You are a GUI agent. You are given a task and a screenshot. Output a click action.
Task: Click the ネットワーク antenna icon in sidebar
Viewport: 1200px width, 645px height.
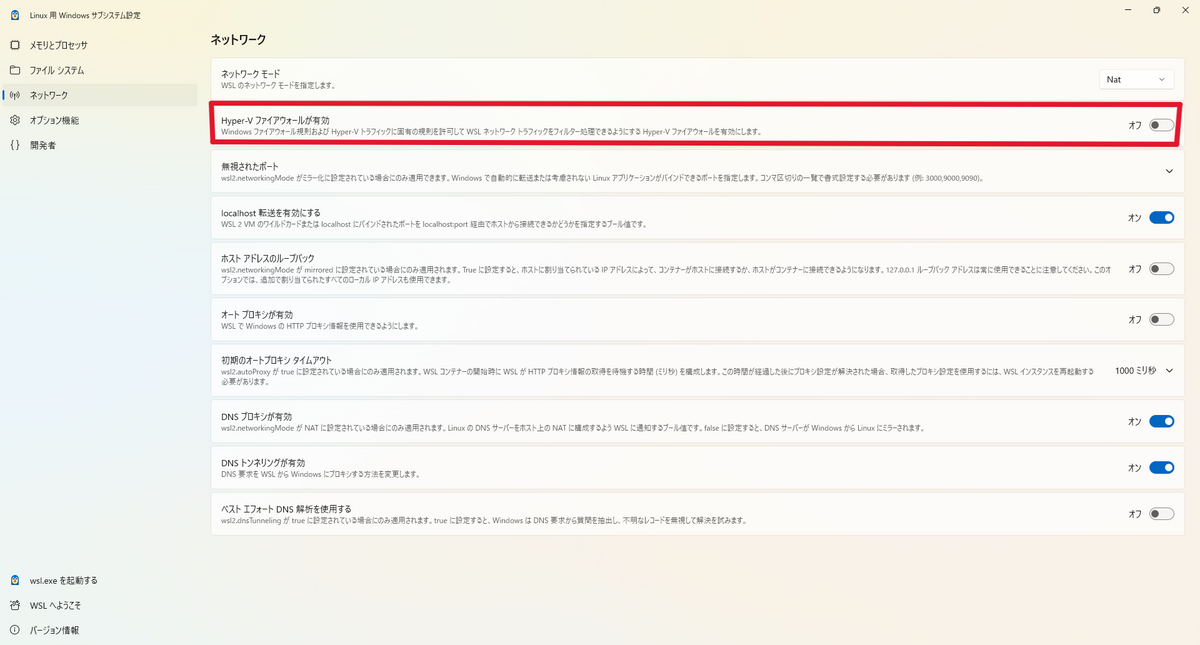15,95
